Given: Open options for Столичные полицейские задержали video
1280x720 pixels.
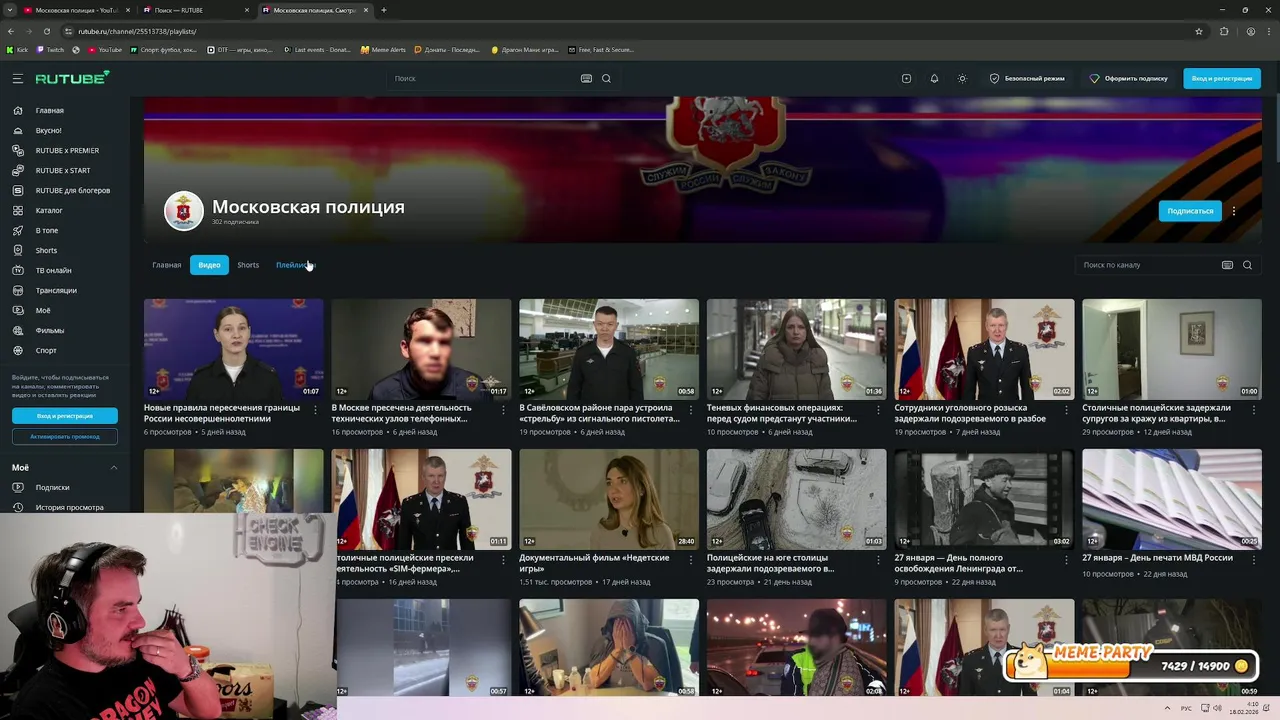Looking at the screenshot, I should tap(1254, 409).
